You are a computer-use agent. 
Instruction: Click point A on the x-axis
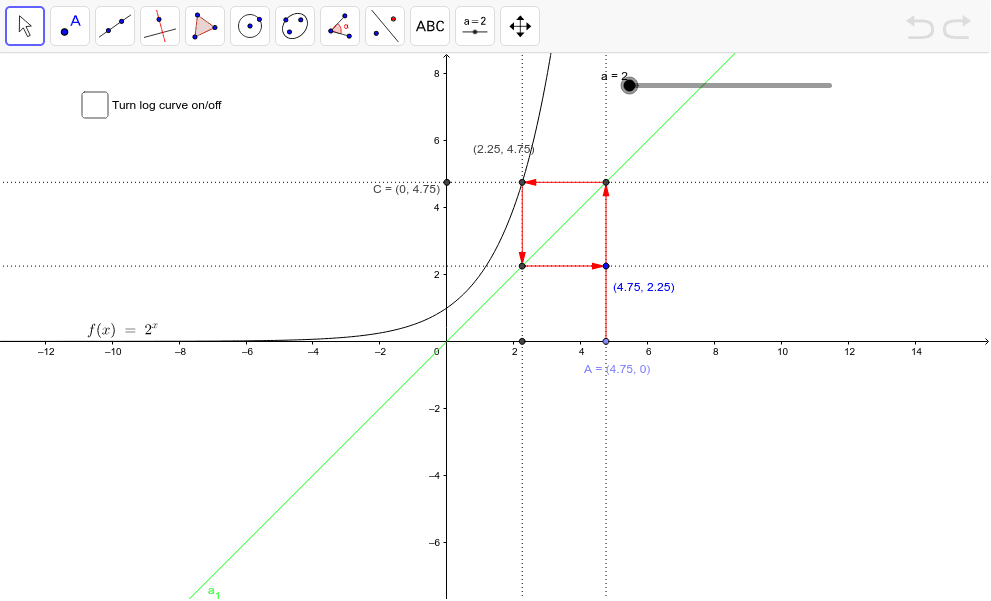coord(606,341)
